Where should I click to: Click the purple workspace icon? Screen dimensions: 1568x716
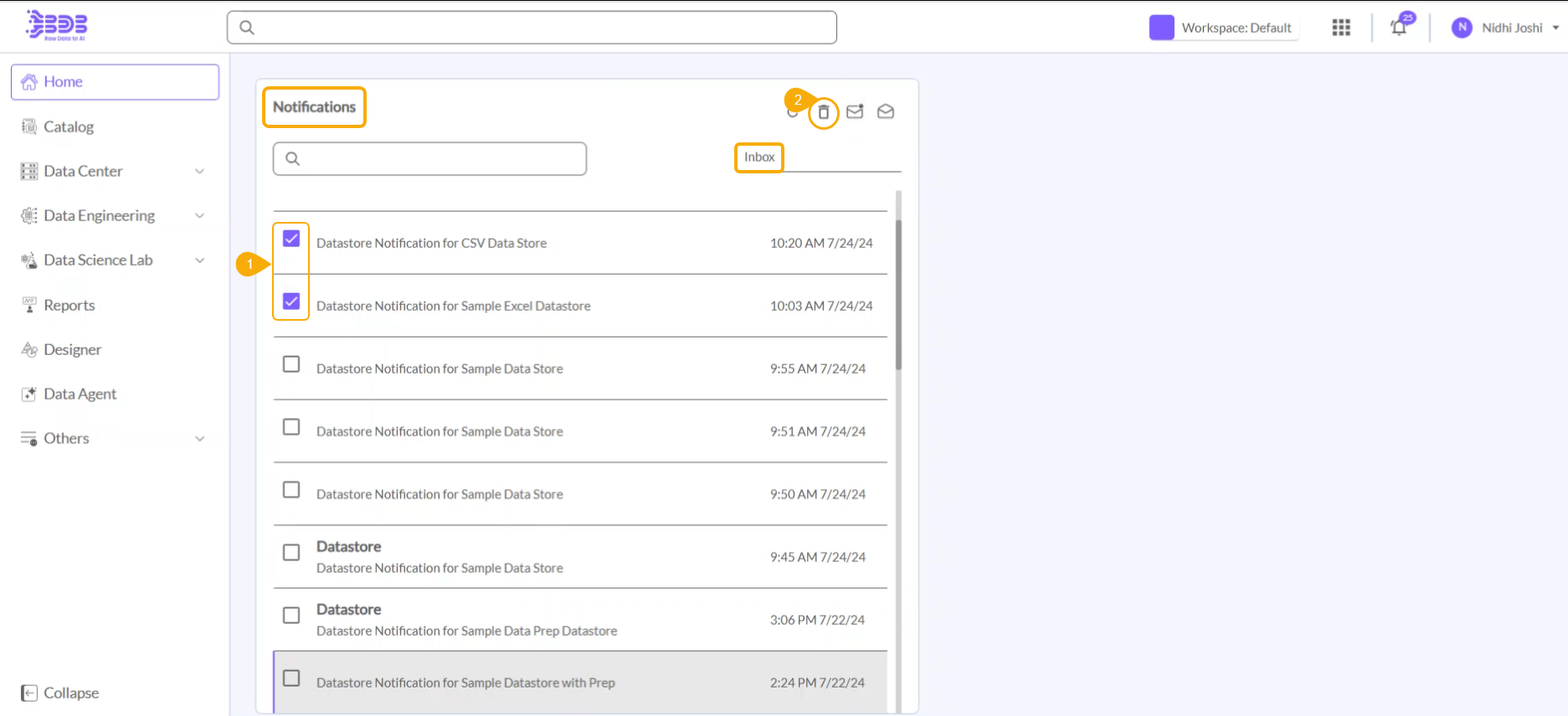pyautogui.click(x=1161, y=28)
